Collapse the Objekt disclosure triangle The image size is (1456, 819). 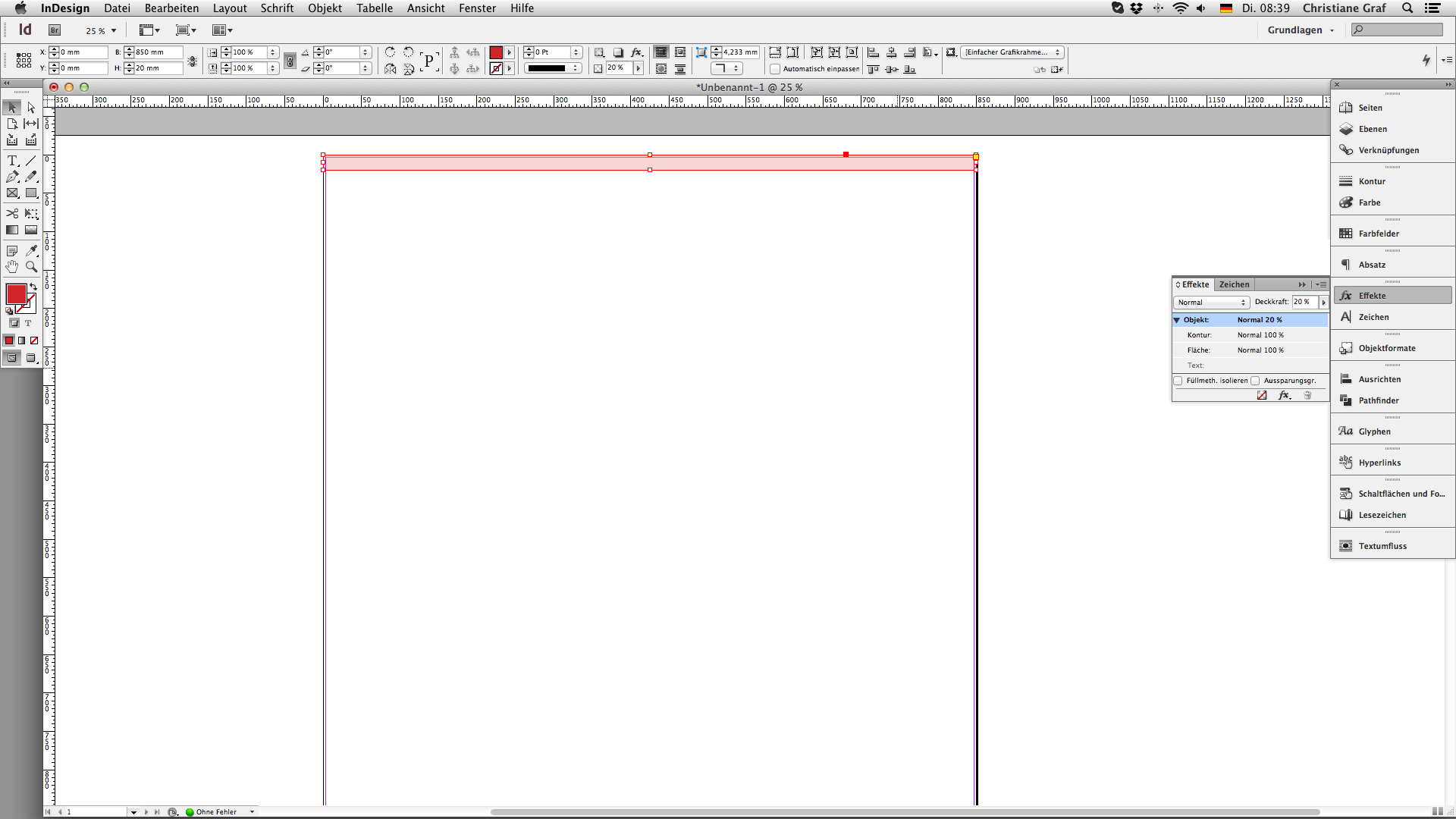point(1177,320)
